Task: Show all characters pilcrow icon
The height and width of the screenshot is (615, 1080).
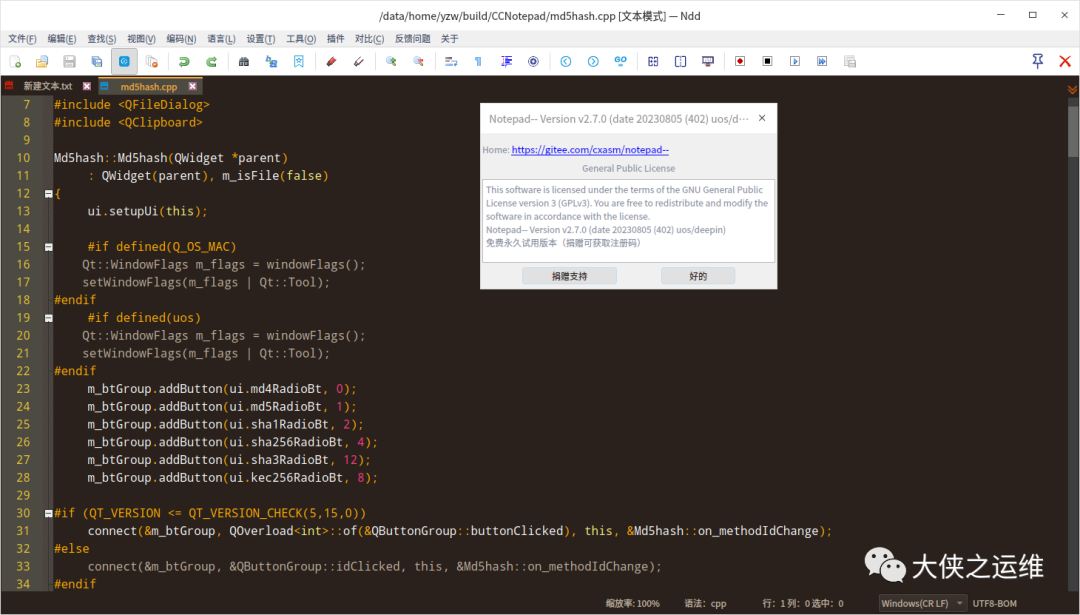Action: (x=478, y=61)
